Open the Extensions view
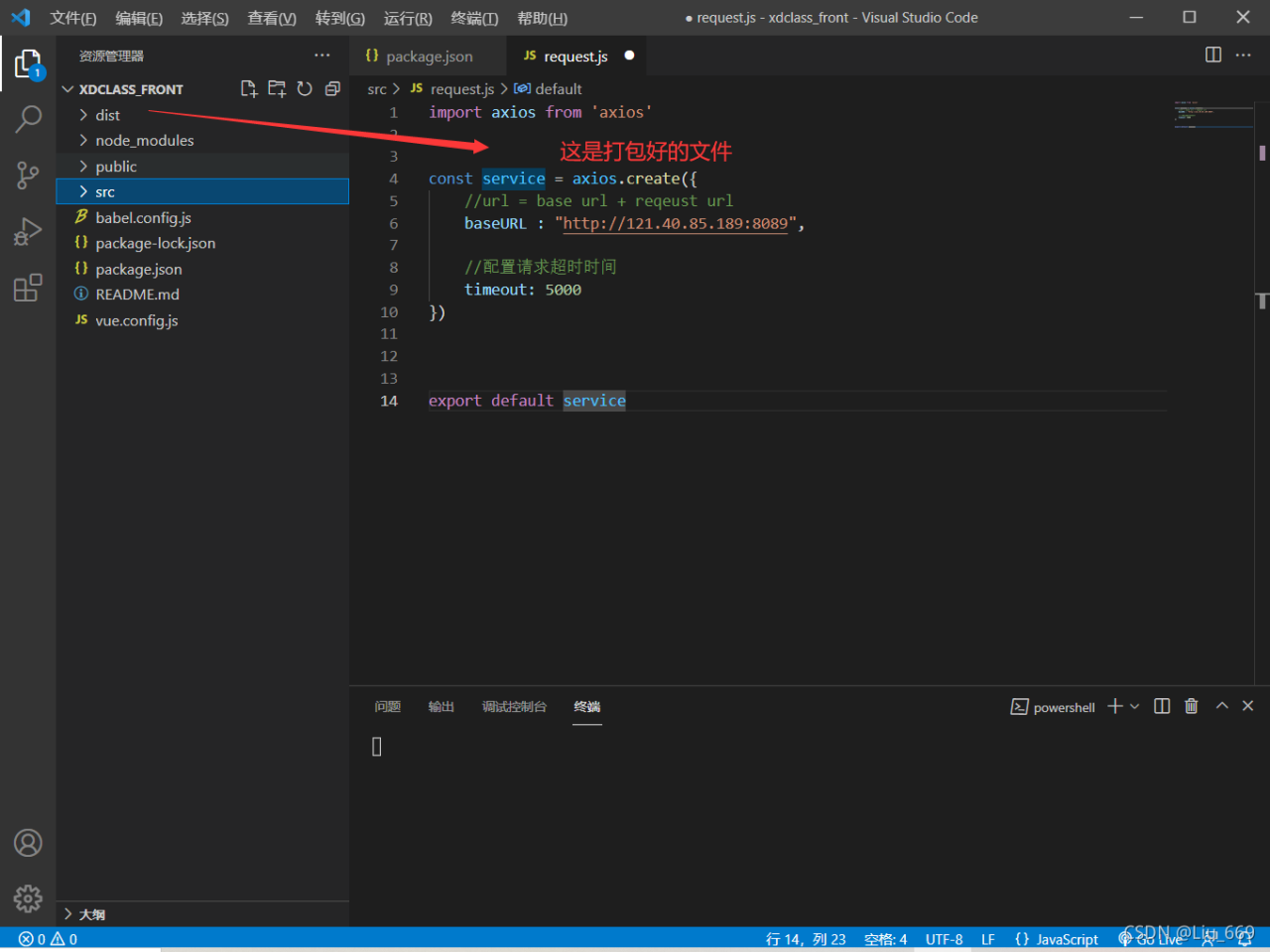The image size is (1270, 952). [28, 289]
